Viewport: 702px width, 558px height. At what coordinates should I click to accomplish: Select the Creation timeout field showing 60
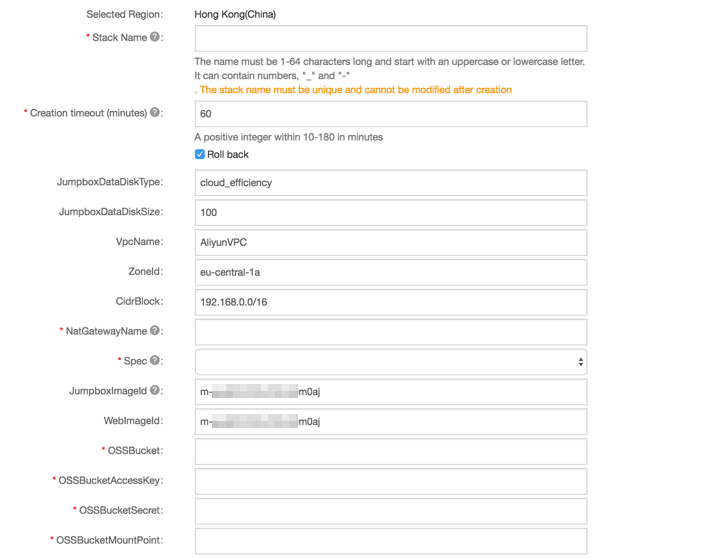pyautogui.click(x=391, y=114)
